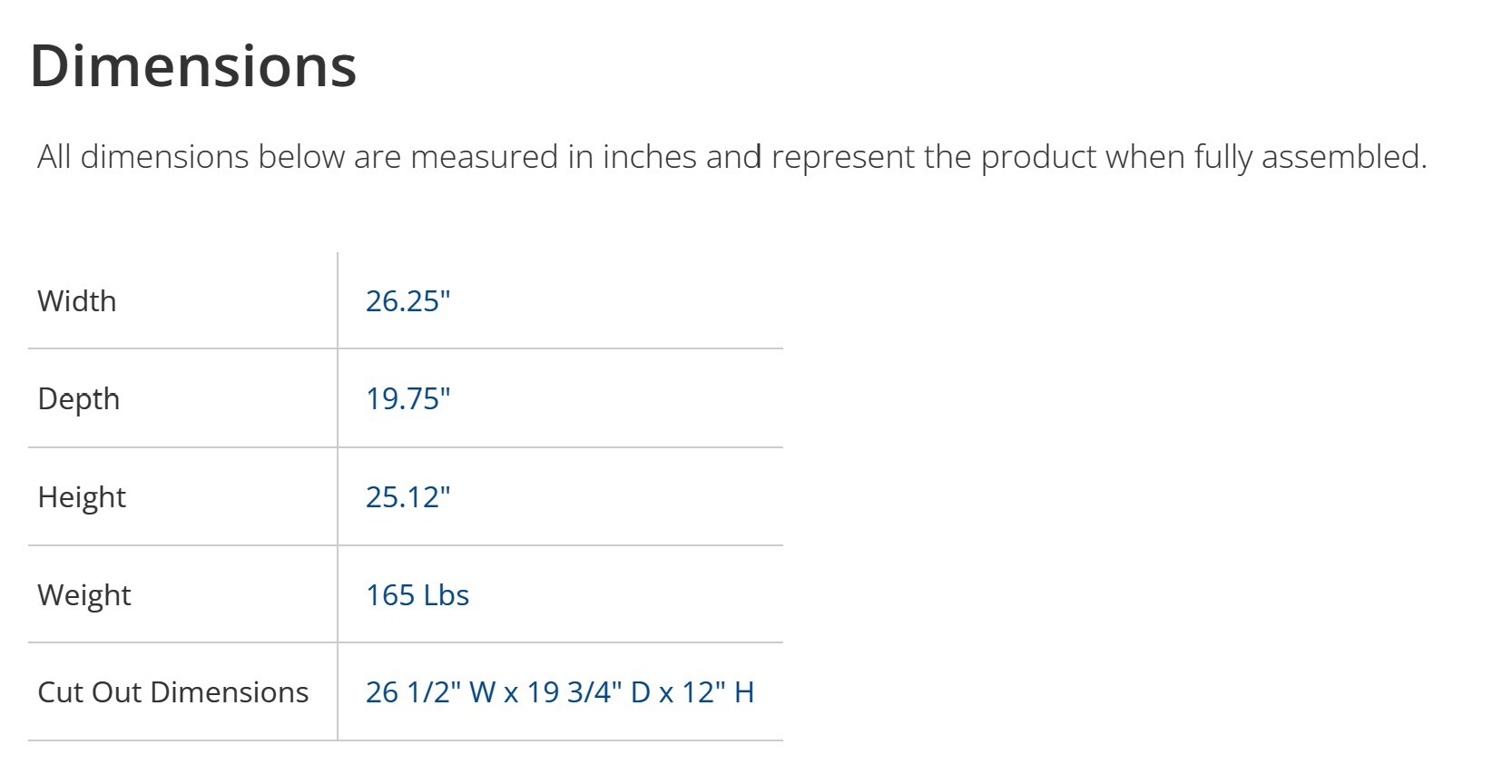Click the 26 1/2" W cut-out width
The height and width of the screenshot is (784, 1512).
pyautogui.click(x=430, y=692)
